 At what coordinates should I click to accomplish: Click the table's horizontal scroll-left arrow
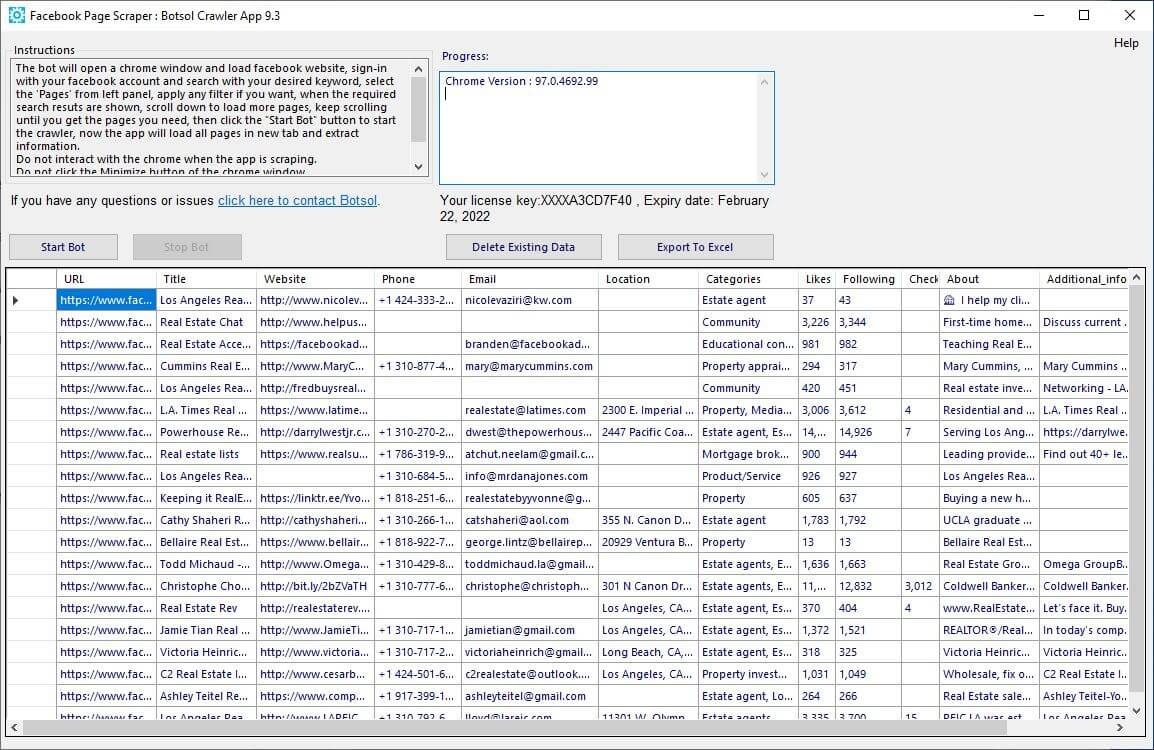(x=15, y=727)
